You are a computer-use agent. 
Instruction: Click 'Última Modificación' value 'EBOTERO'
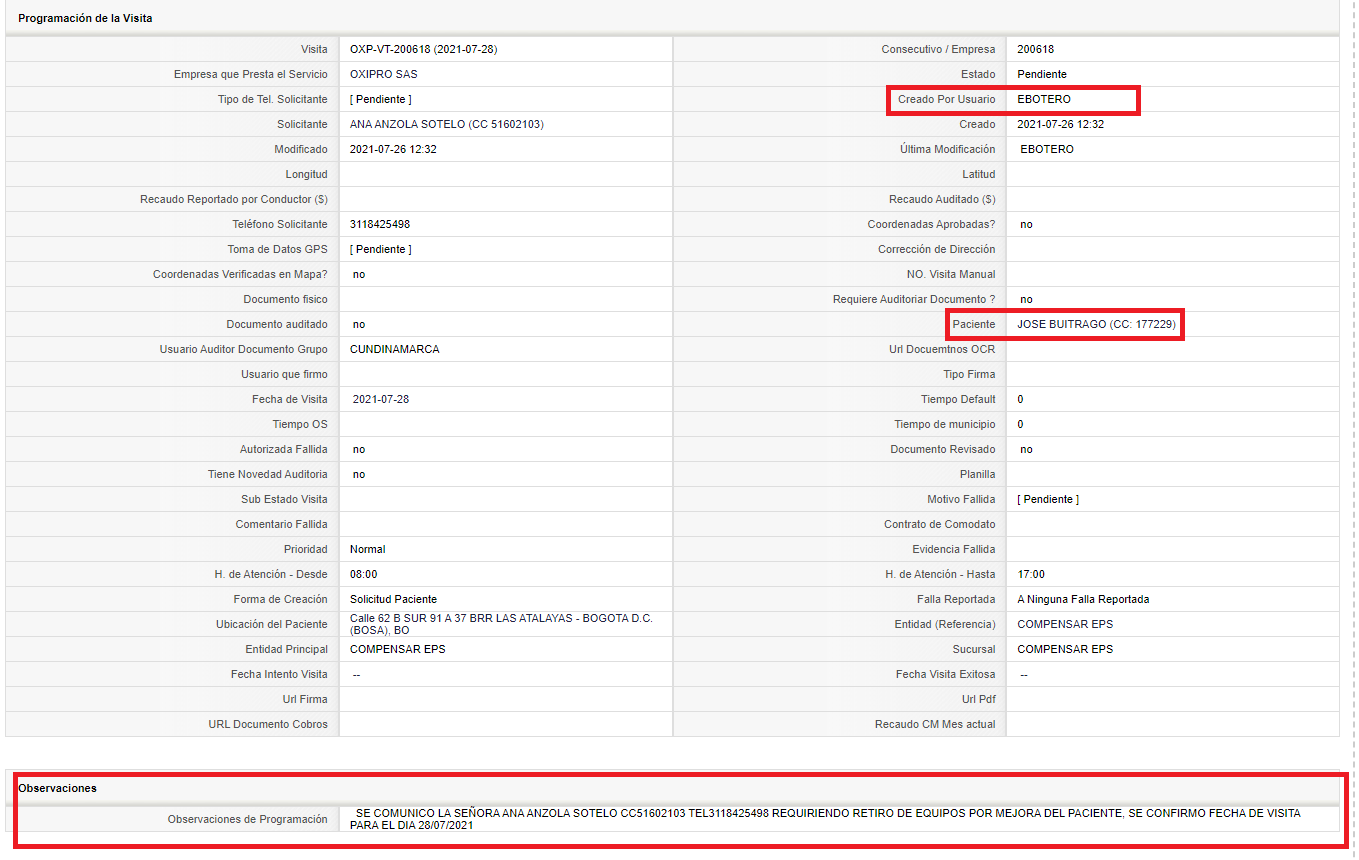(1047, 149)
